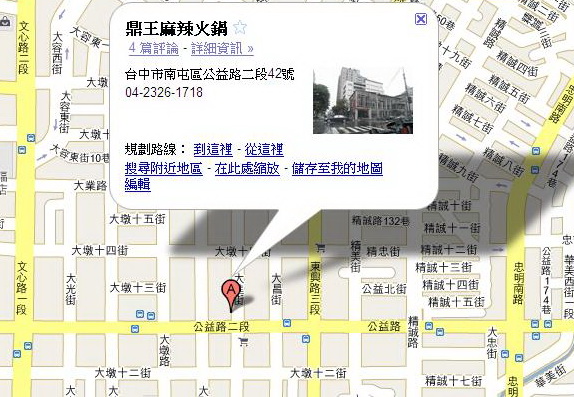Screen dimensions: 574x397
Task: Click the bus stop icon left of the 公益路二段 label
Action: tap(135, 329)
